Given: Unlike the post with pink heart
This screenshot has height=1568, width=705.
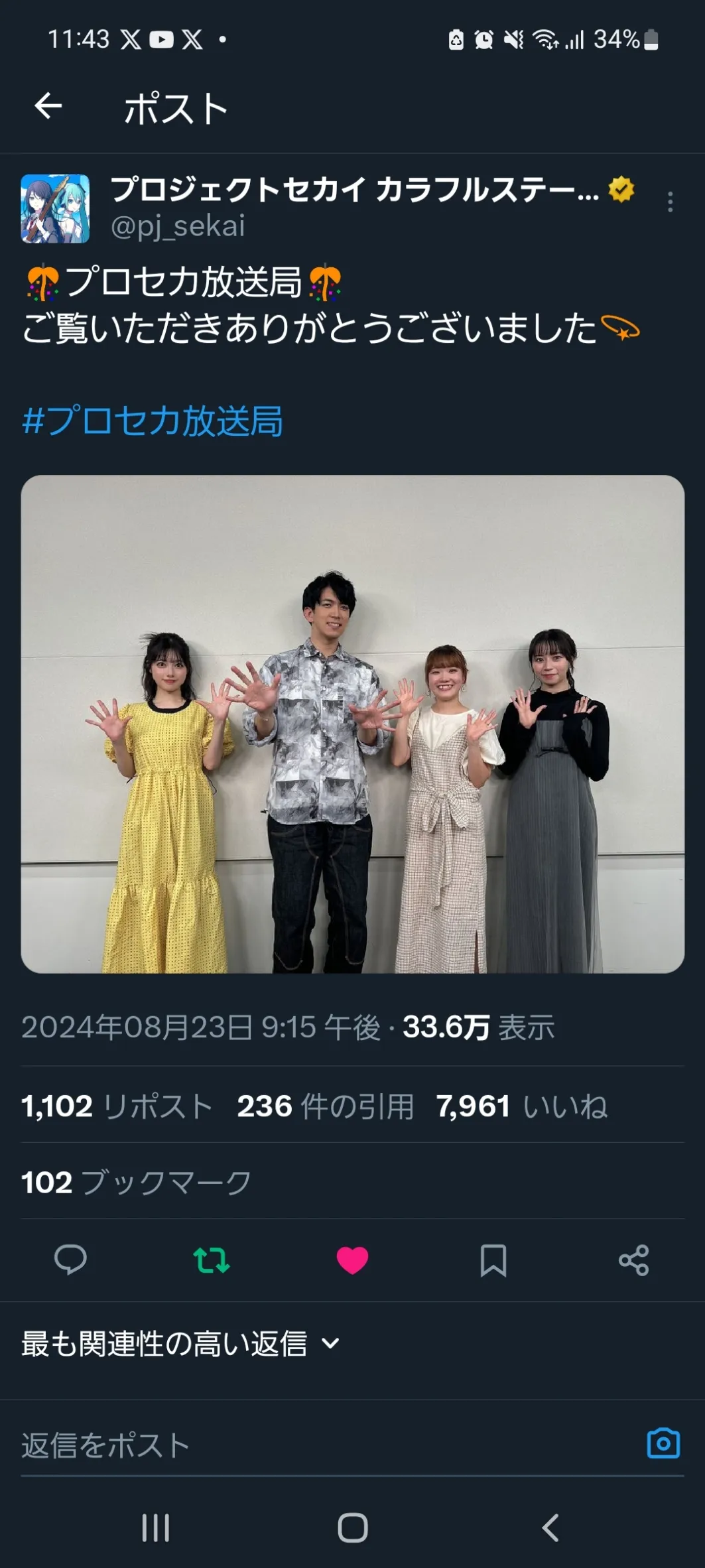Looking at the screenshot, I should pyautogui.click(x=352, y=1260).
